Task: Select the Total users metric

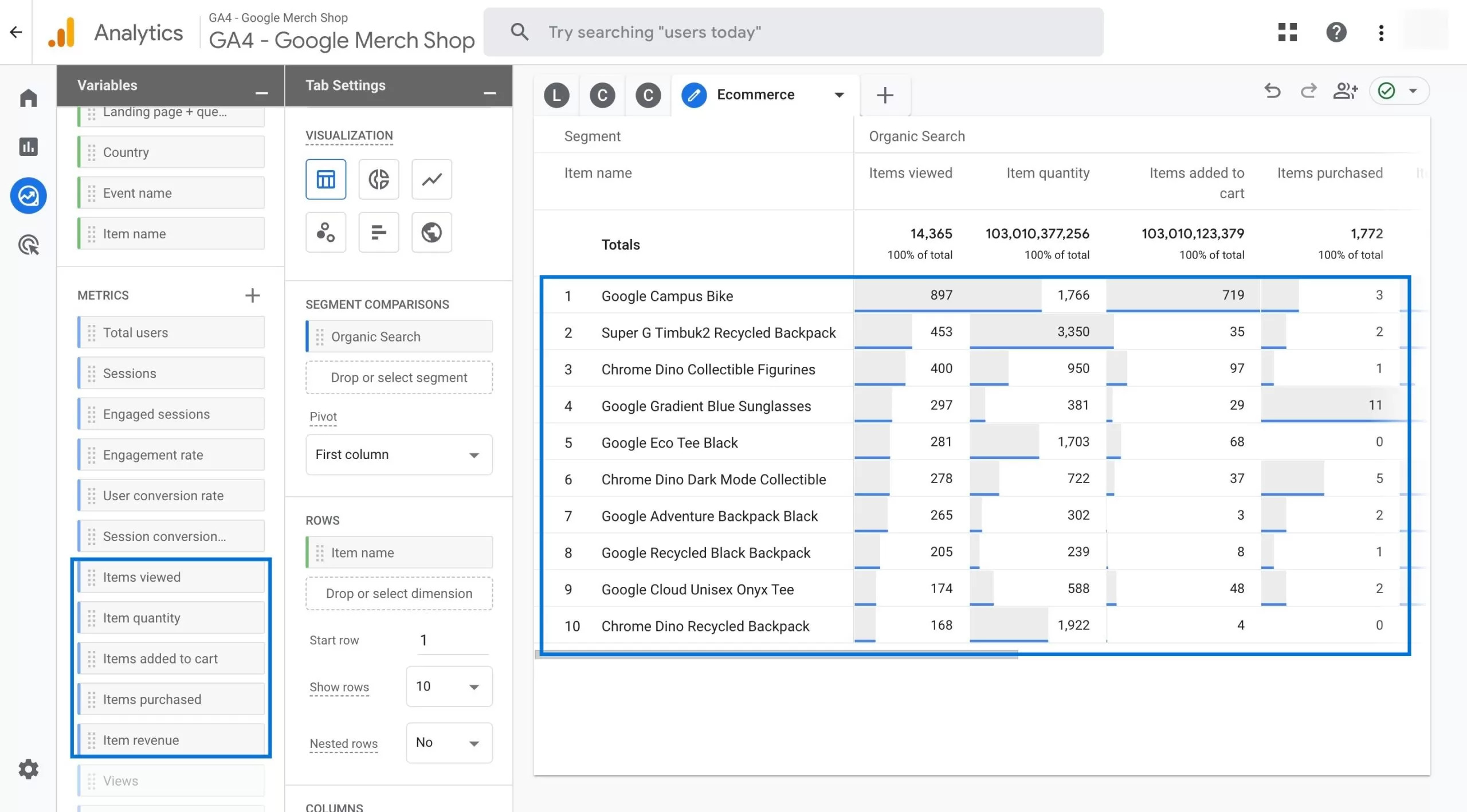Action: 171,332
